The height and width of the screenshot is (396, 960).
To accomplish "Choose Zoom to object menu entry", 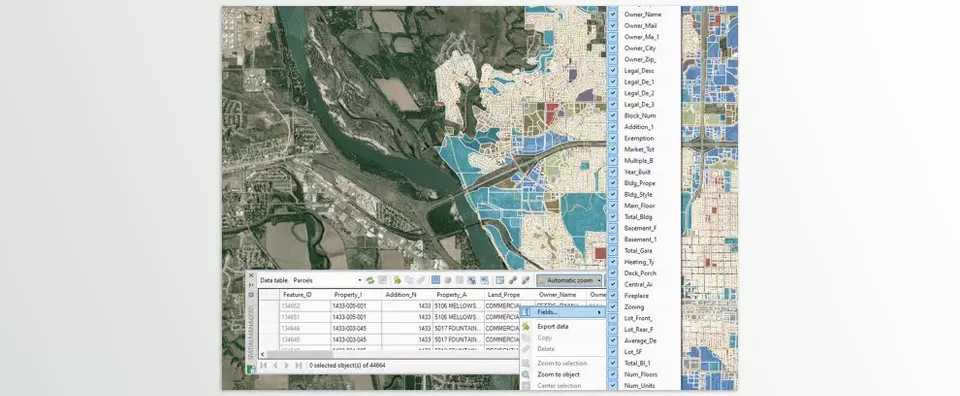I will coord(558,375).
